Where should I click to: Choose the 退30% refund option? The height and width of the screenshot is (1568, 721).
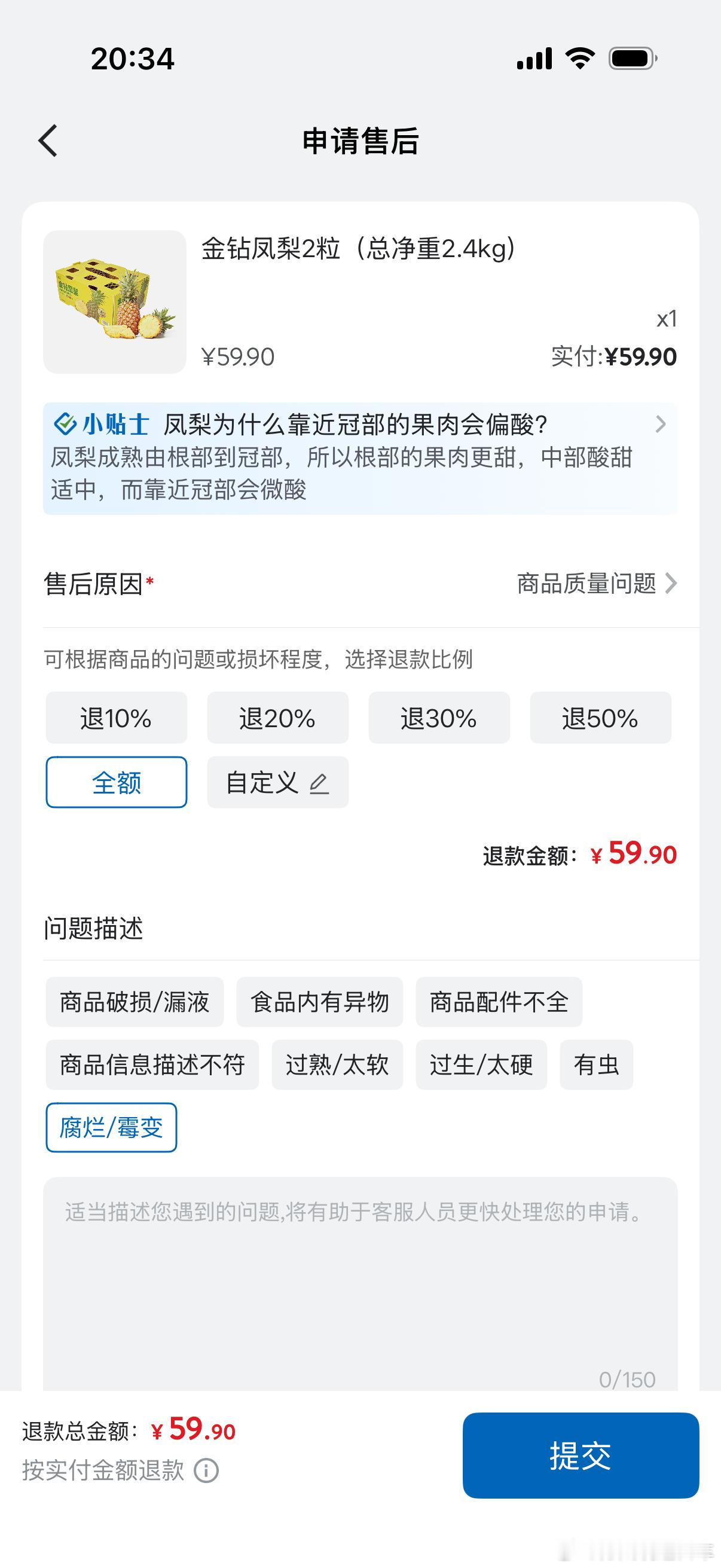(x=439, y=718)
